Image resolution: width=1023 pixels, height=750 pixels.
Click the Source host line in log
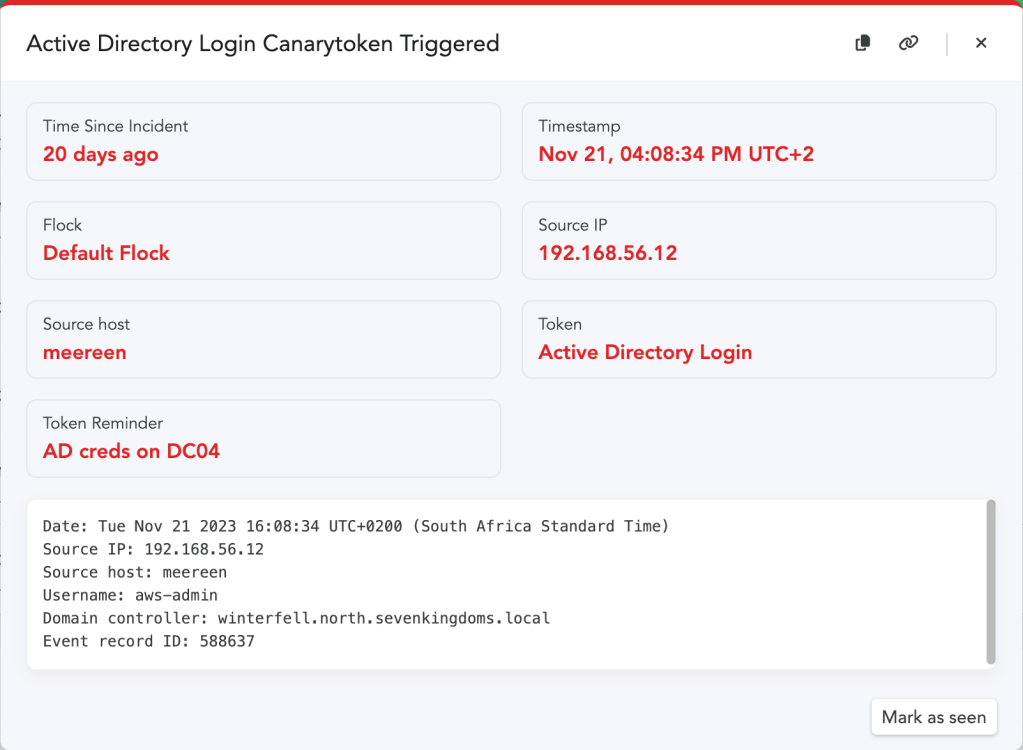135,573
